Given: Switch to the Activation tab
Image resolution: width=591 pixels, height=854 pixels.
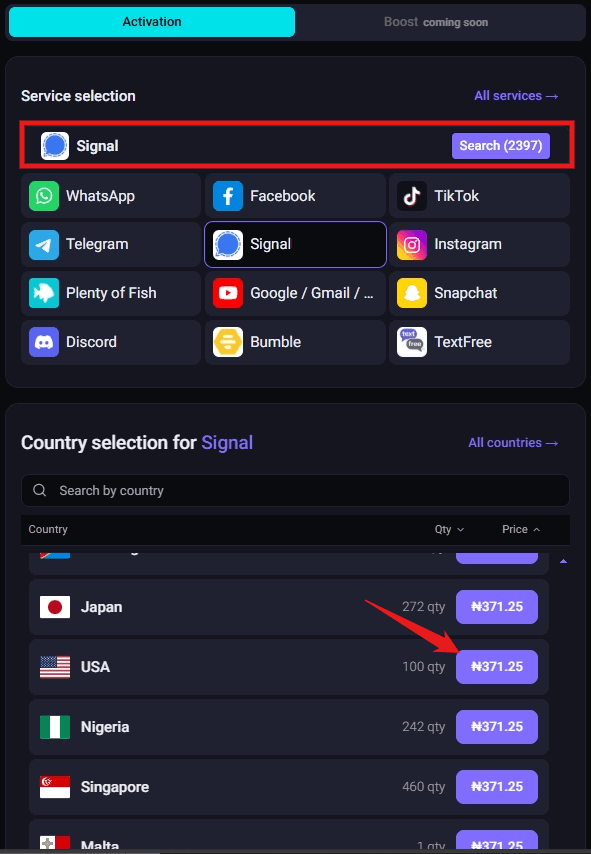Looking at the screenshot, I should [151, 21].
